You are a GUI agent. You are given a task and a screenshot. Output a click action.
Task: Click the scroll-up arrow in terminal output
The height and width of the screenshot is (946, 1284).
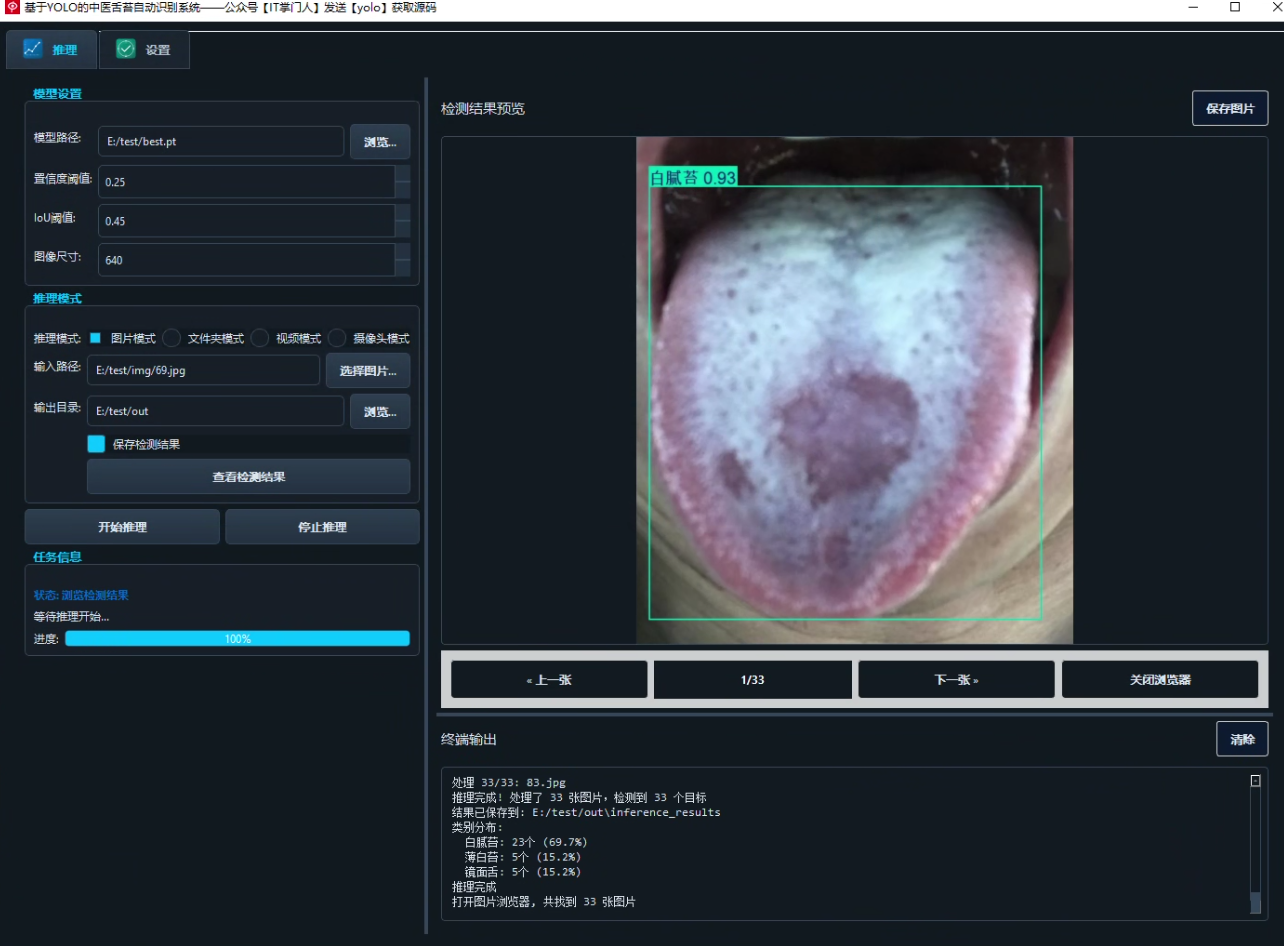click(1256, 781)
